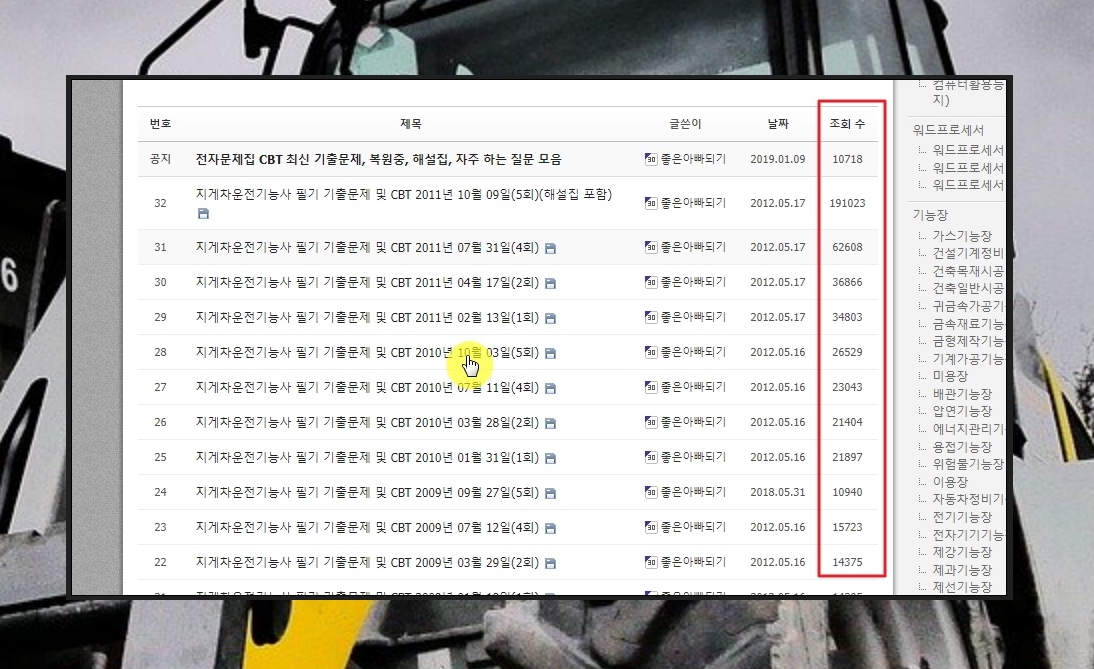Select 건축일반시공 in the sidebar
Screen dimensions: 1094x669
(968, 288)
